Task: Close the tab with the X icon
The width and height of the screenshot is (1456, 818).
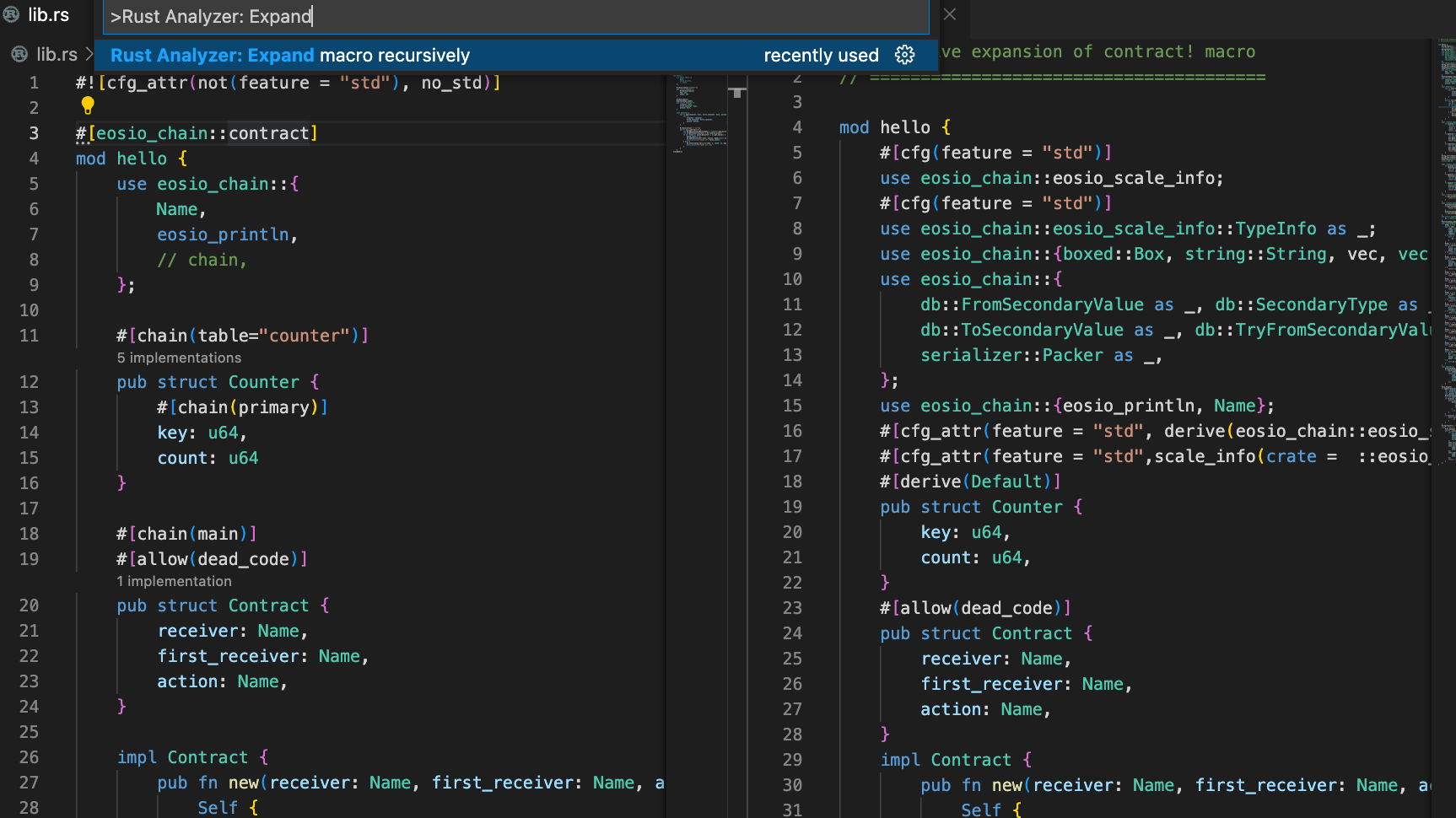Action: 950,14
